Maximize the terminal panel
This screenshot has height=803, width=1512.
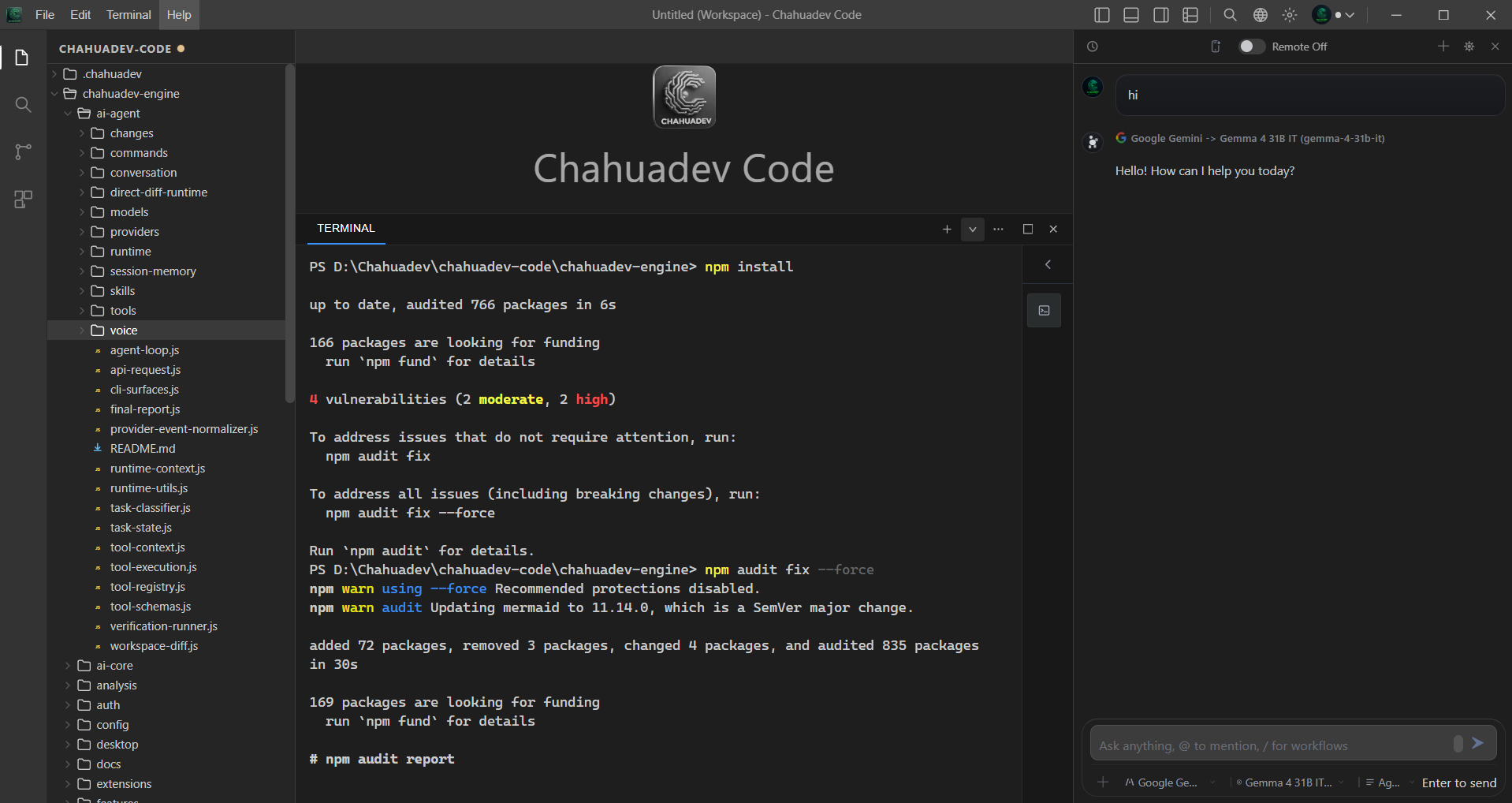click(1027, 230)
